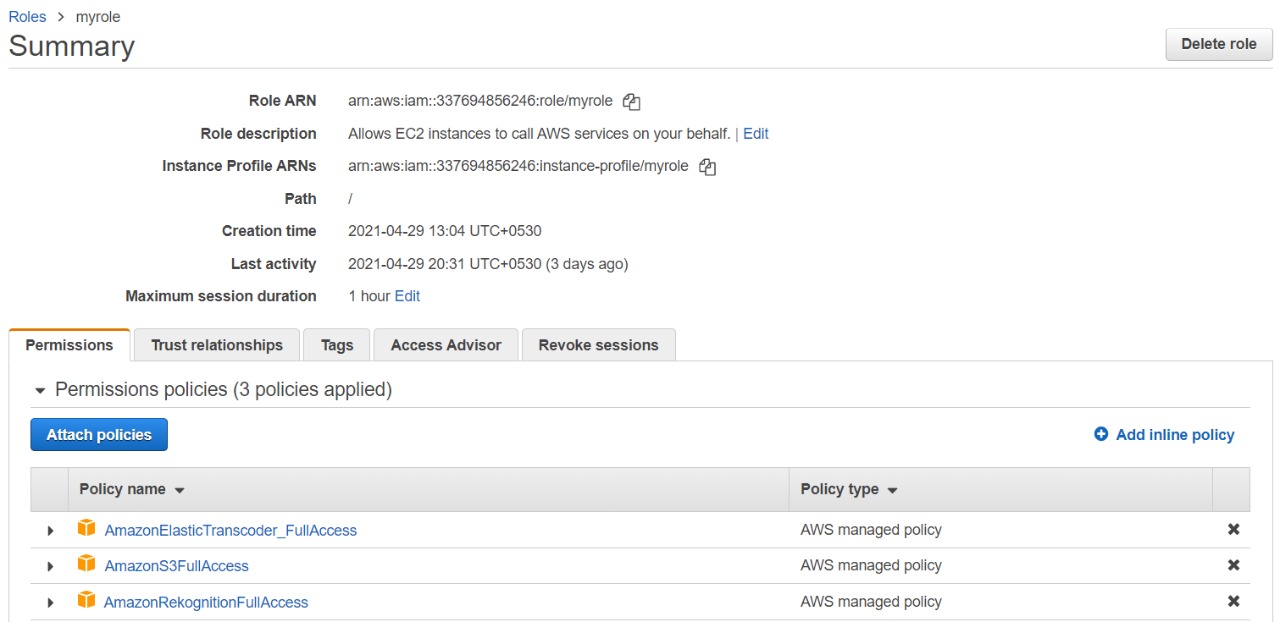
Task: Click the Delete role button
Action: [x=1219, y=44]
